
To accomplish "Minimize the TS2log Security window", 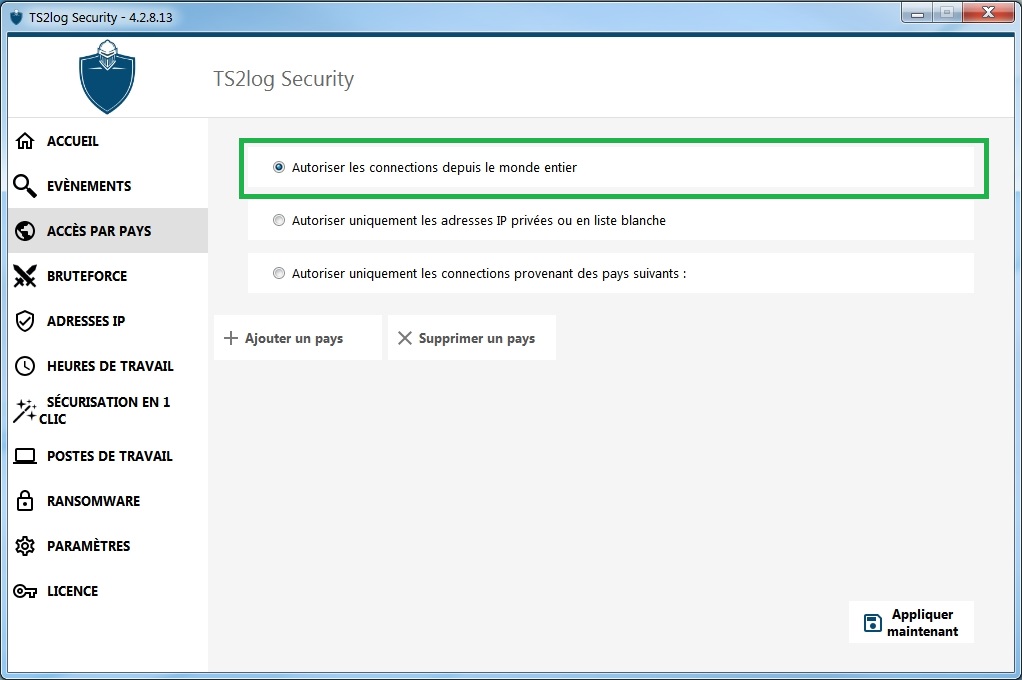I will (x=917, y=13).
